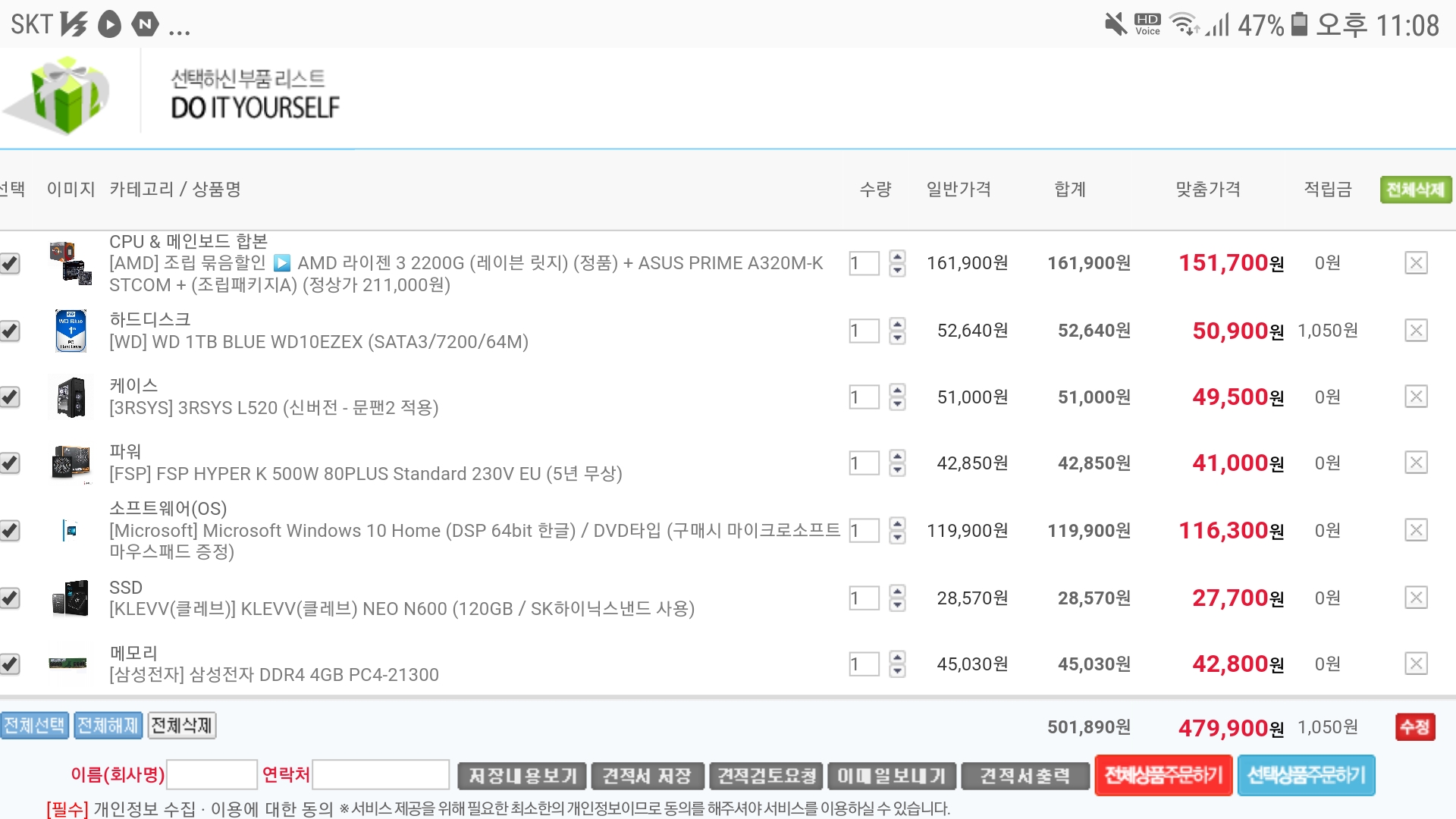Decrease quantity of the FSP power supply
The height and width of the screenshot is (819, 1456).
click(898, 469)
